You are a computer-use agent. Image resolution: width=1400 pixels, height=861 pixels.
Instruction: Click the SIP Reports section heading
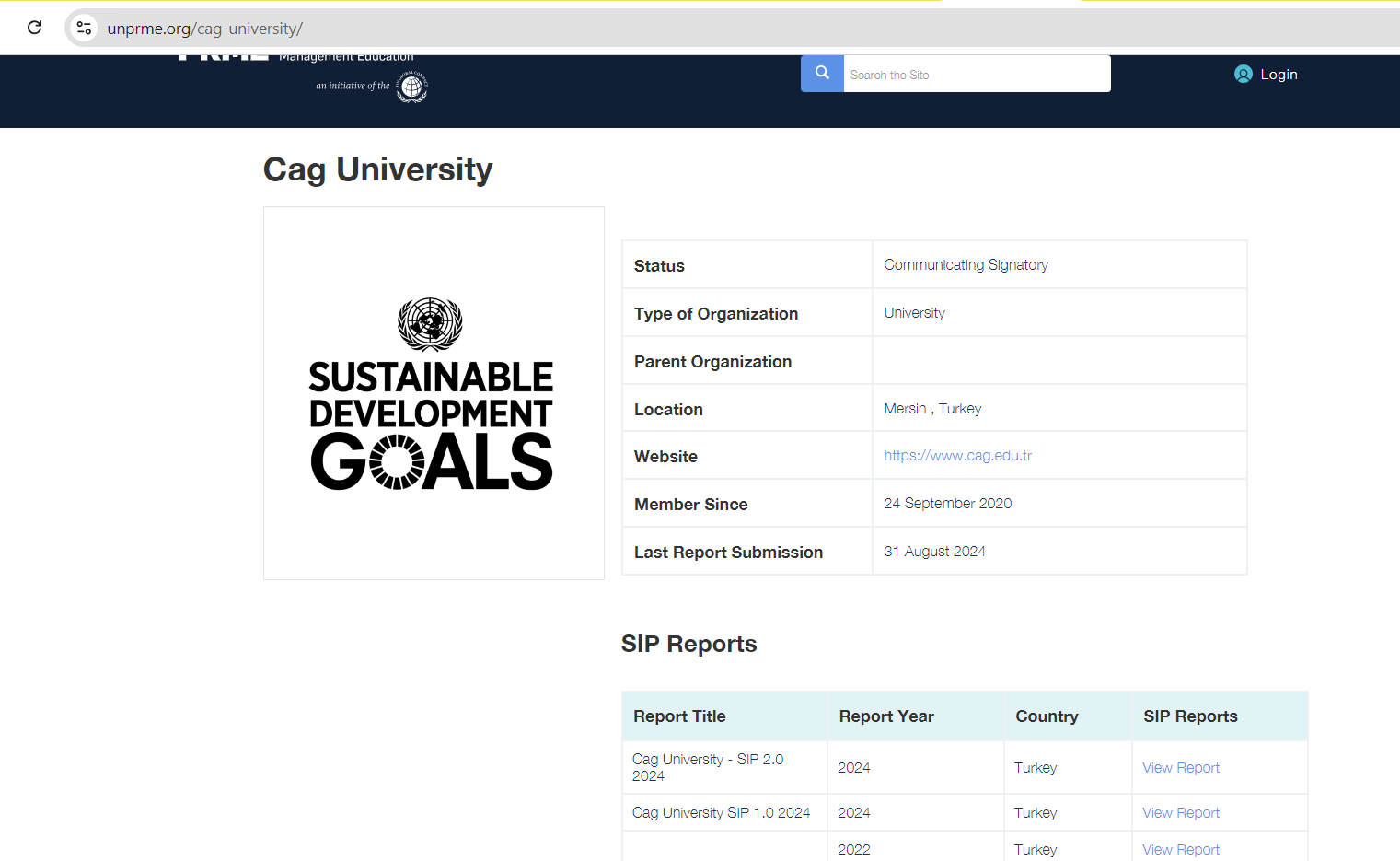(688, 644)
